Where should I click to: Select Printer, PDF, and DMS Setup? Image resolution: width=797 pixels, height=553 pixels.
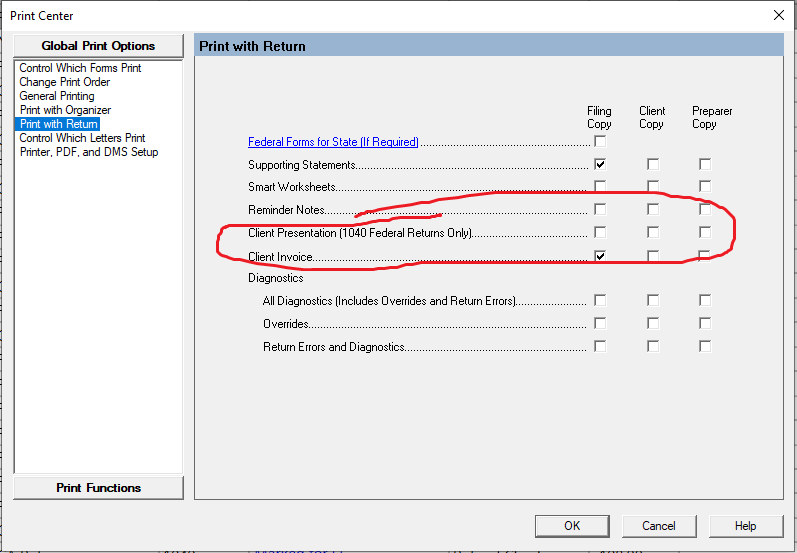pos(89,152)
